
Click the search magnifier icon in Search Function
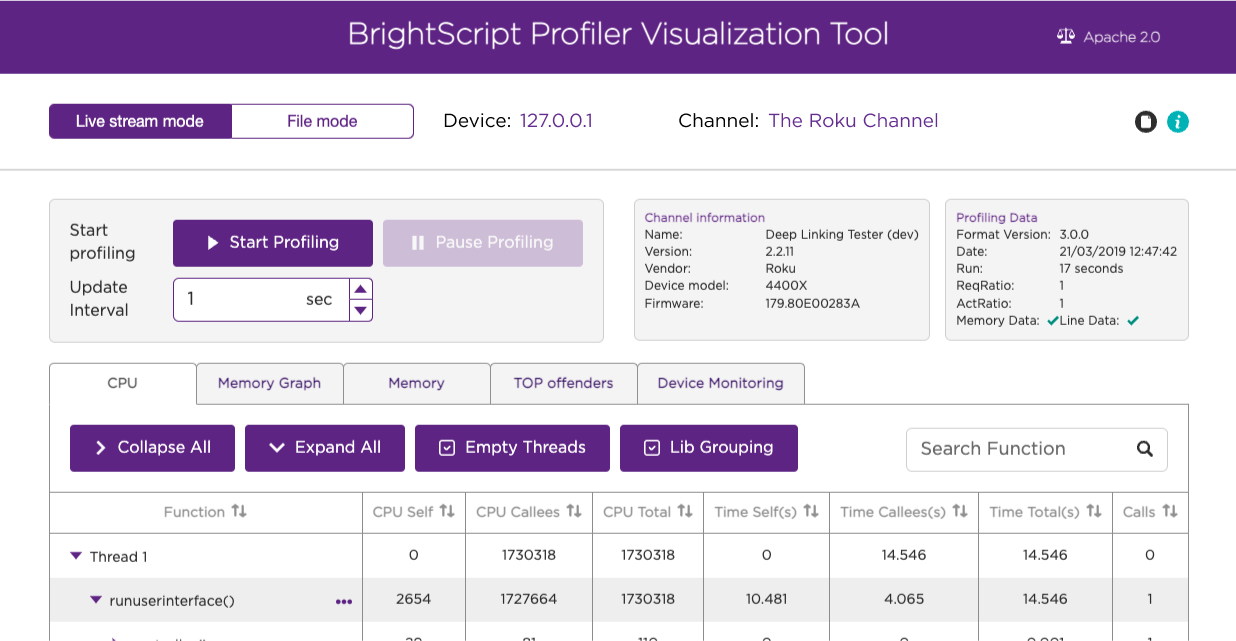[1144, 449]
